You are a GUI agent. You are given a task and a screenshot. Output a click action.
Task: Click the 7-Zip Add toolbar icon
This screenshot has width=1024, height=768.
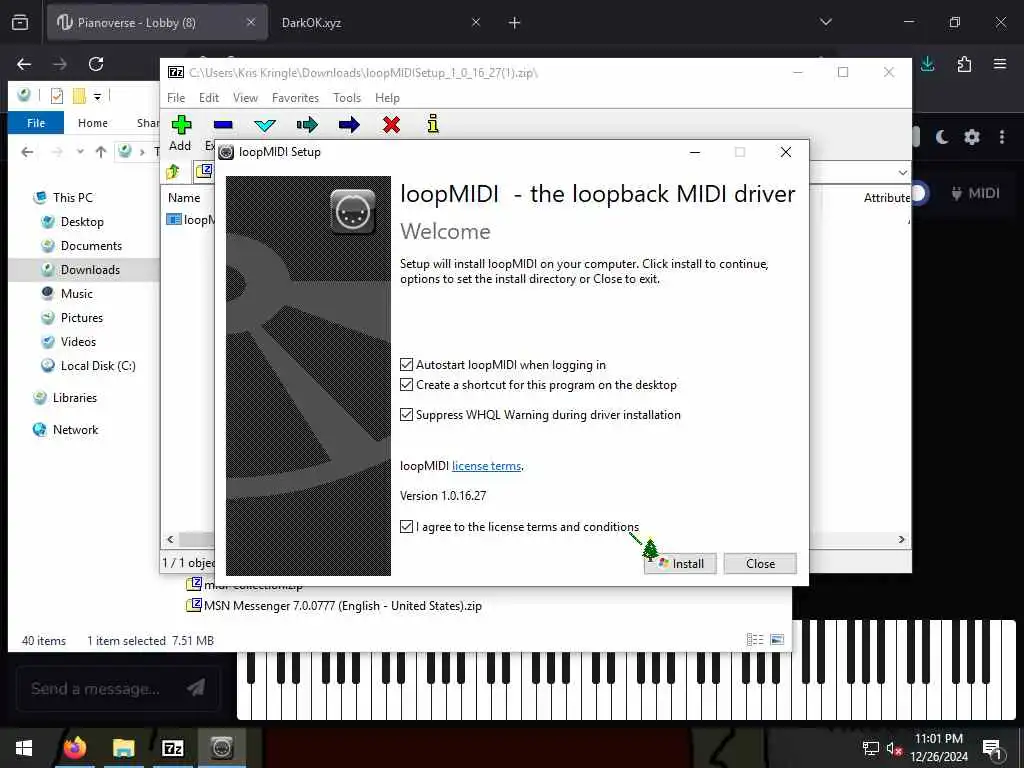point(181,124)
